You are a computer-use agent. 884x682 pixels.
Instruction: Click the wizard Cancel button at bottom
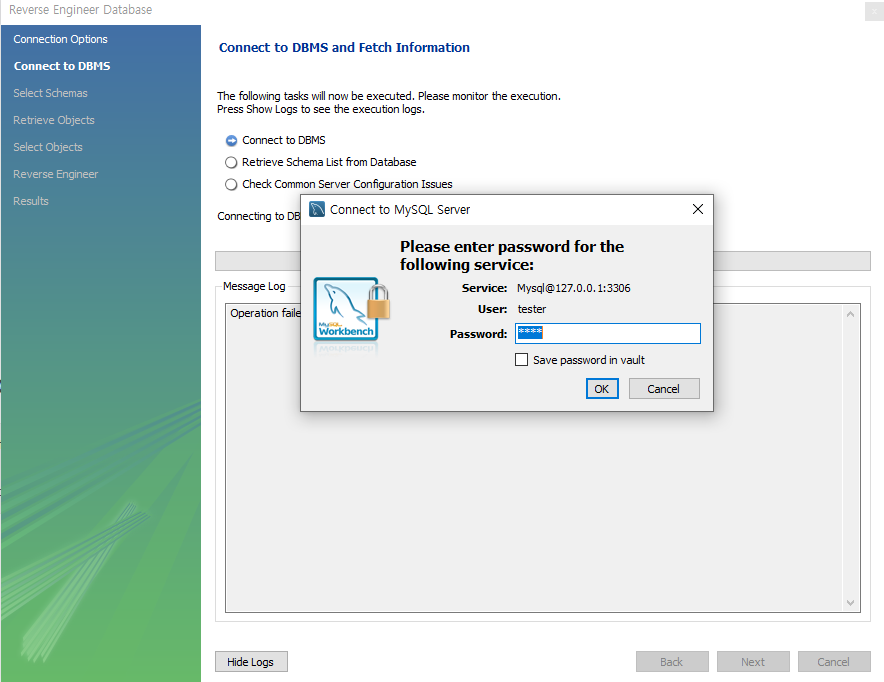834,662
